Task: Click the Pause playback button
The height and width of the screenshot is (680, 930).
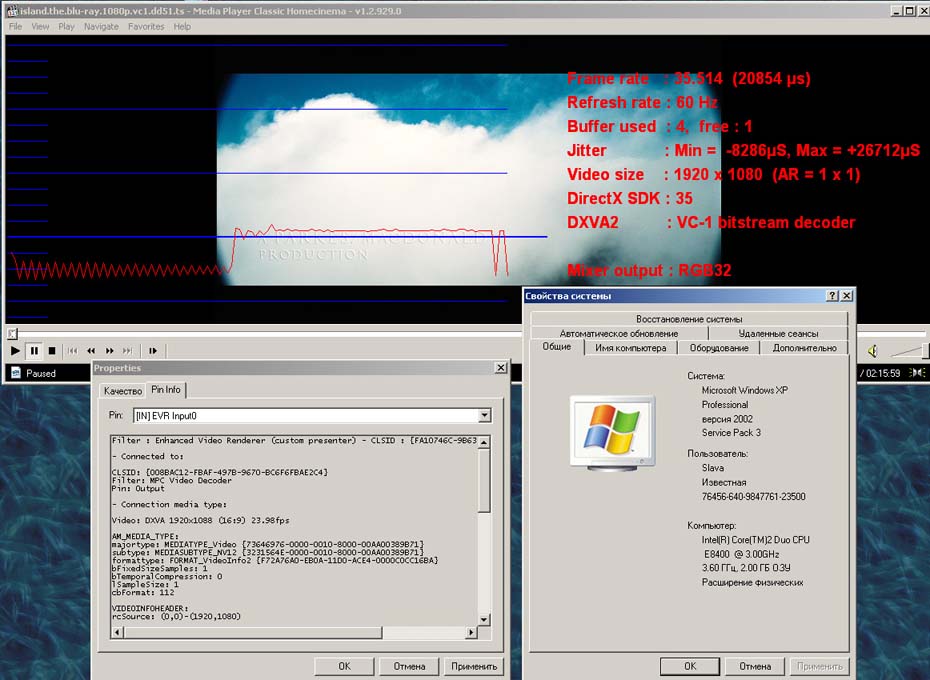Action: click(34, 351)
